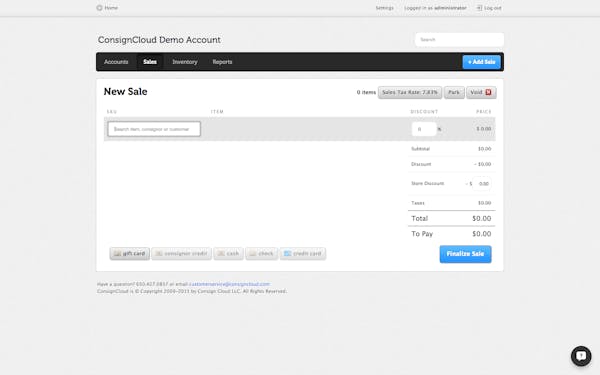This screenshot has width=600, height=375.
Task: Click the Void button label
Action: [476, 92]
